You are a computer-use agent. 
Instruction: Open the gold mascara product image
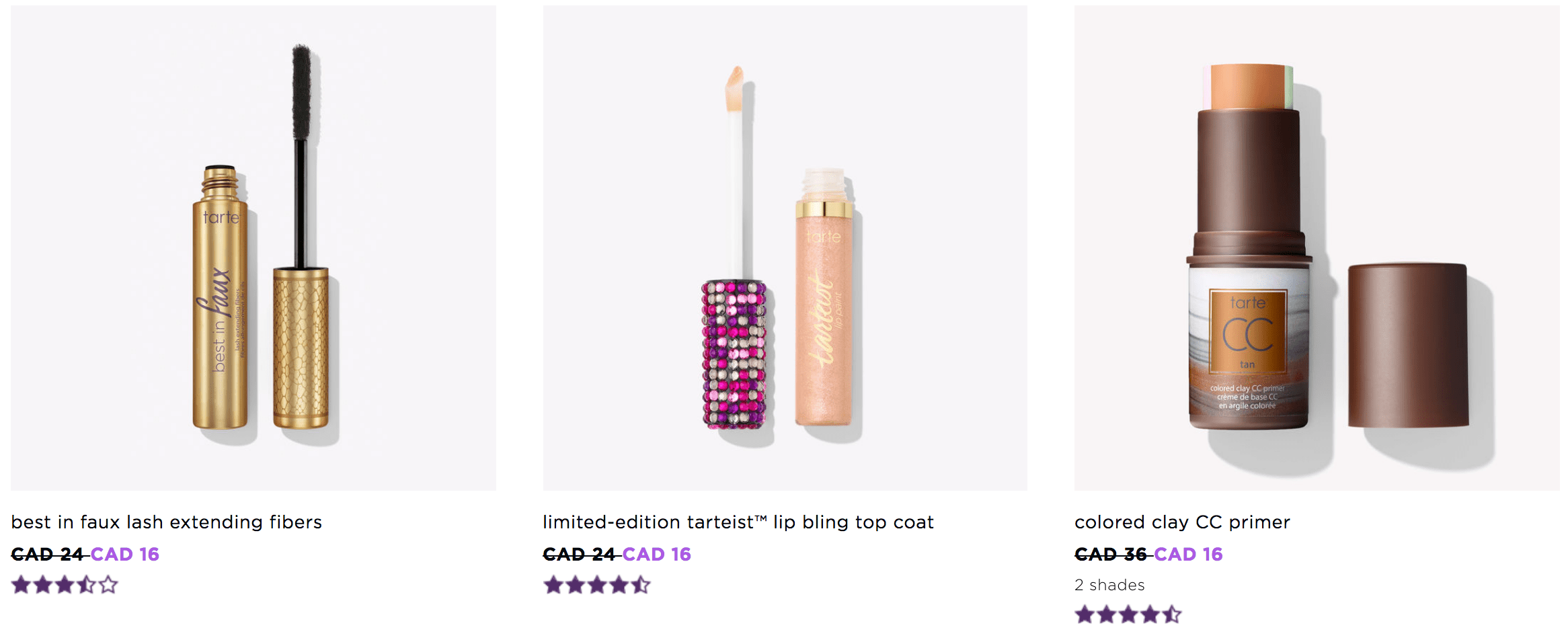pyautogui.click(x=253, y=248)
